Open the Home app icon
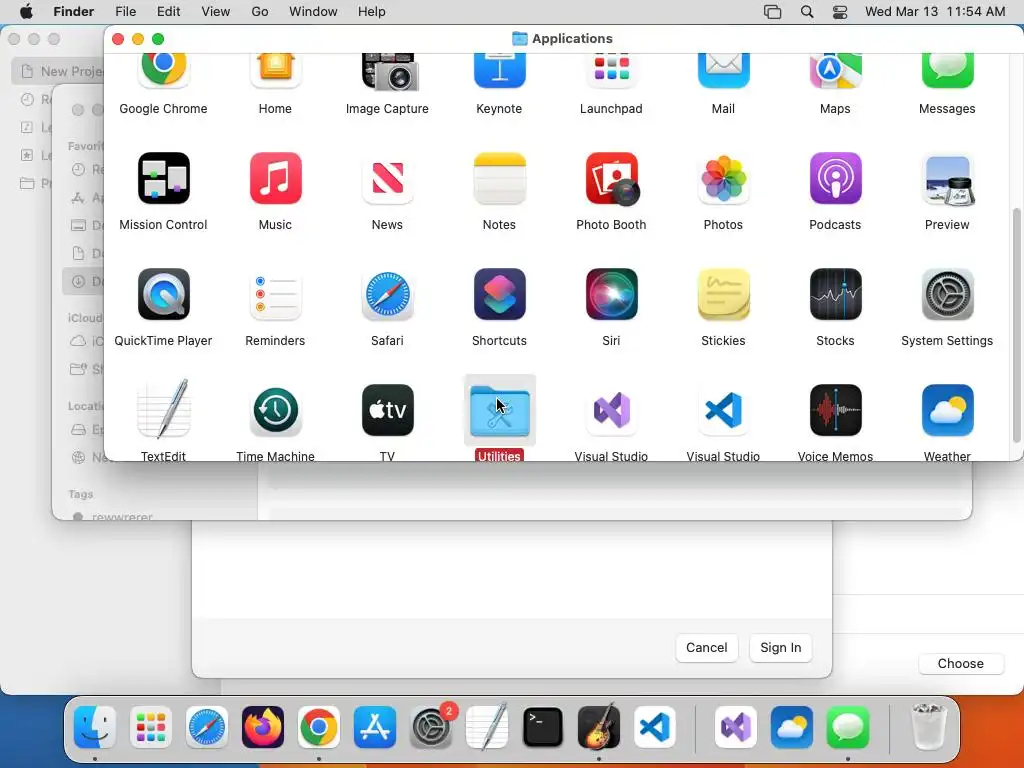The image size is (1024, 768). 275,72
